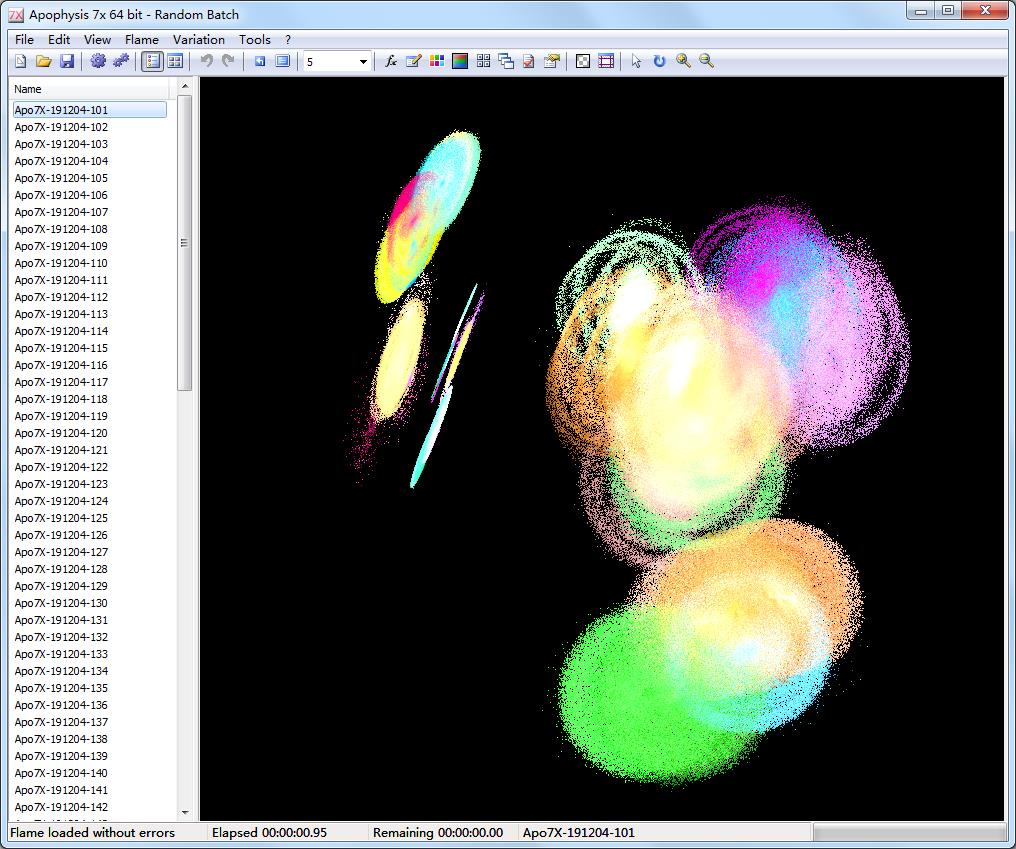Toggle full-screen preview mode
Screen dimensions: 1016x849
tap(283, 61)
